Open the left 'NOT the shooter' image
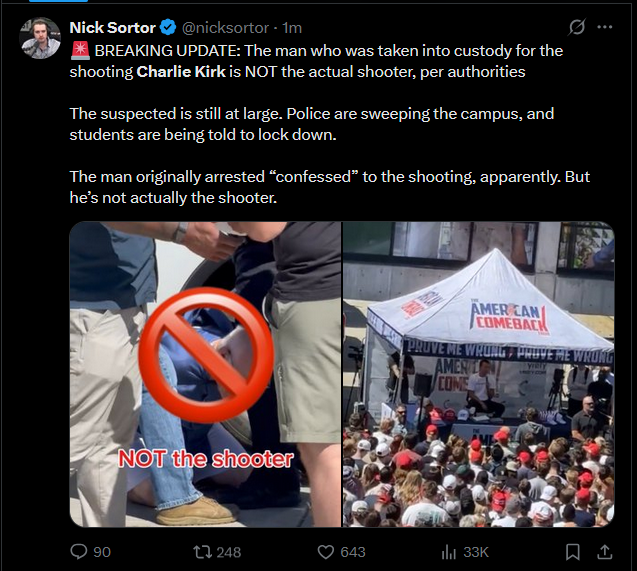 click(205, 374)
